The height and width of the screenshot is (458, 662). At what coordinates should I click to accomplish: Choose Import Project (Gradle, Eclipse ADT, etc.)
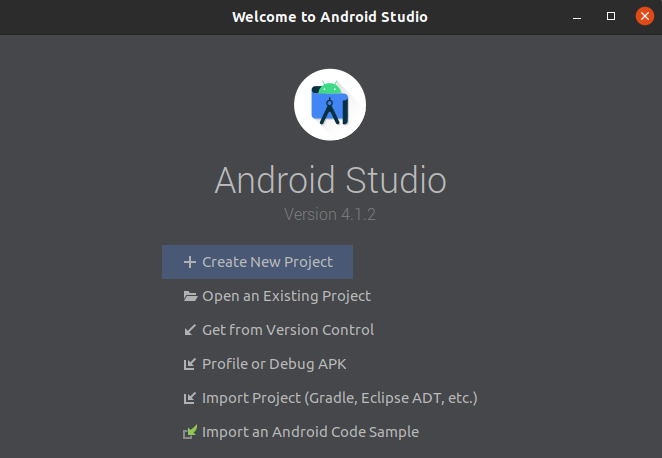[x=330, y=398]
